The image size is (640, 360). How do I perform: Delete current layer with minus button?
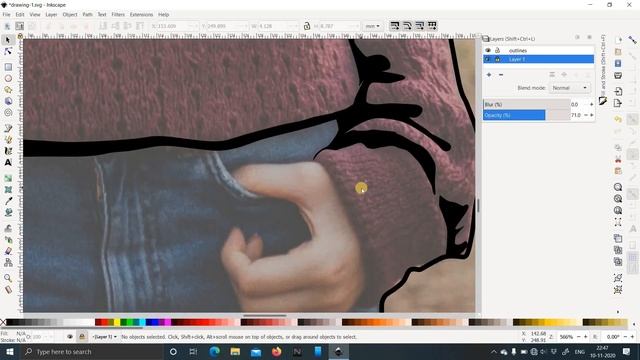[x=501, y=75]
